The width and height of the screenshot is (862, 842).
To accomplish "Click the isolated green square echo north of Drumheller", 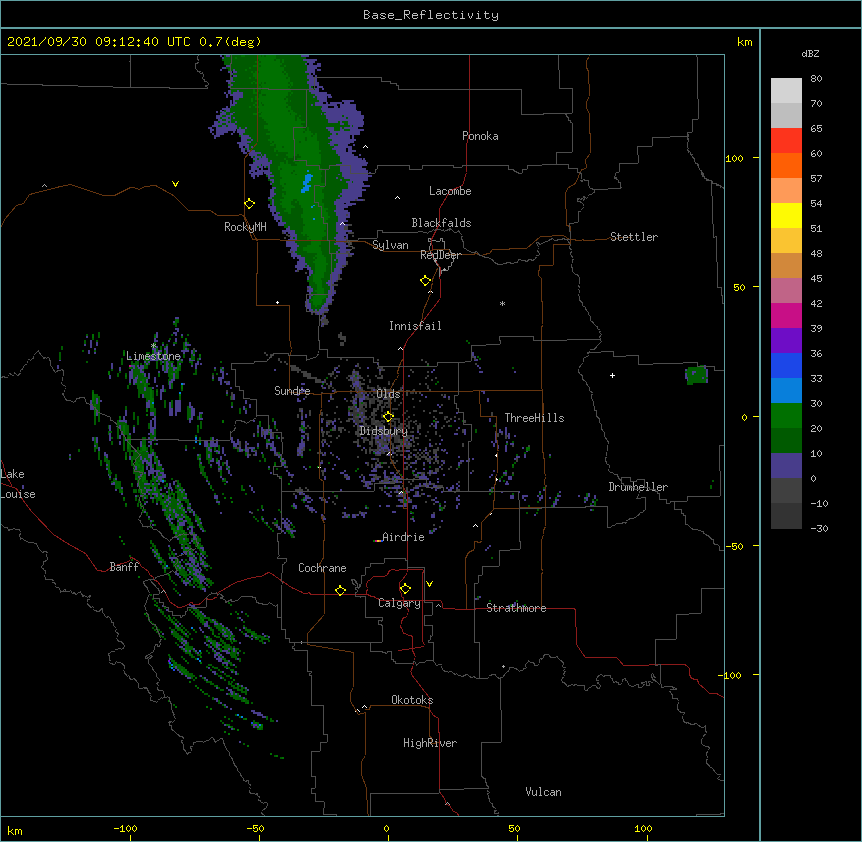I will coord(697,375).
